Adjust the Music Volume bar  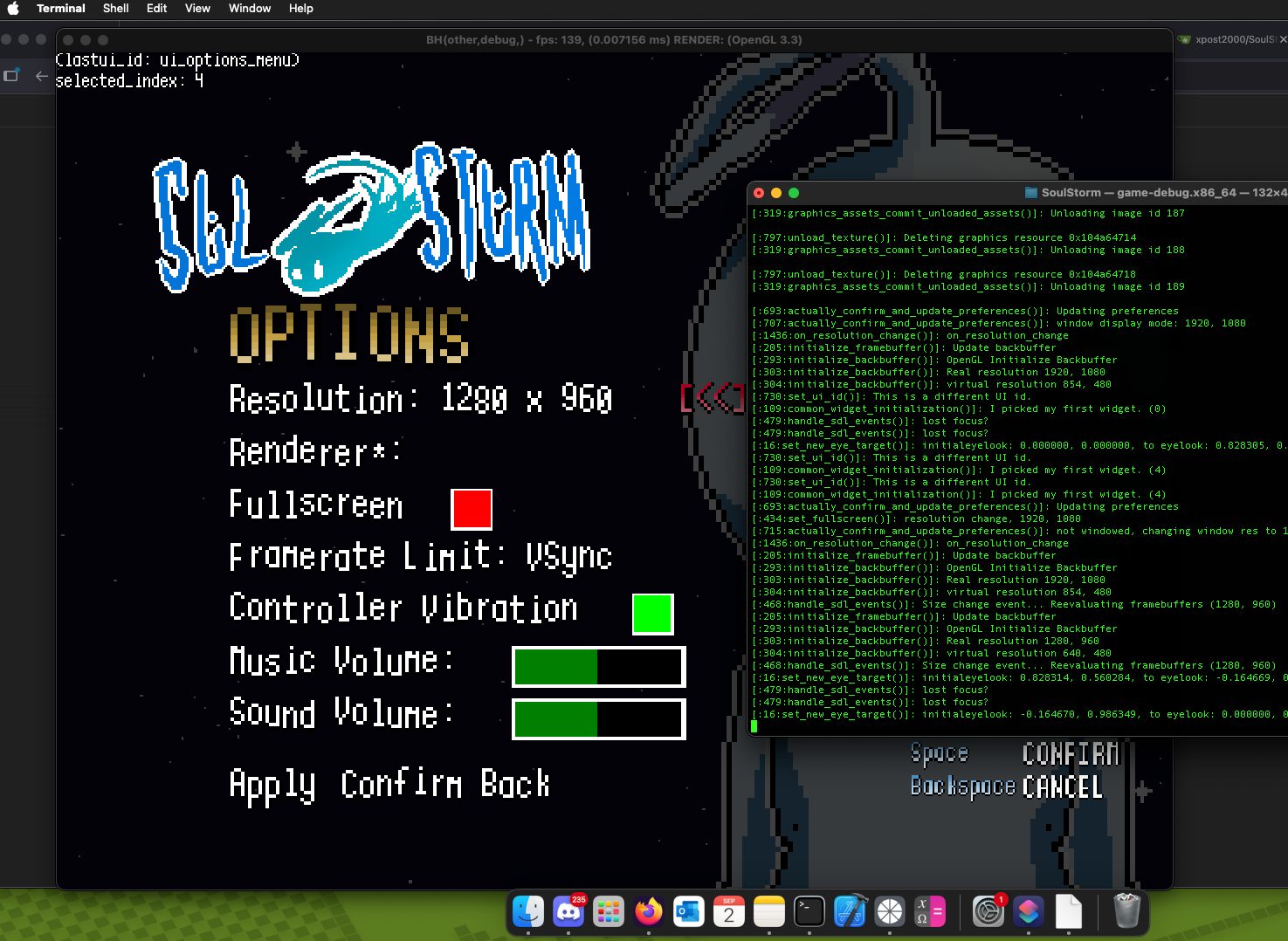(598, 667)
